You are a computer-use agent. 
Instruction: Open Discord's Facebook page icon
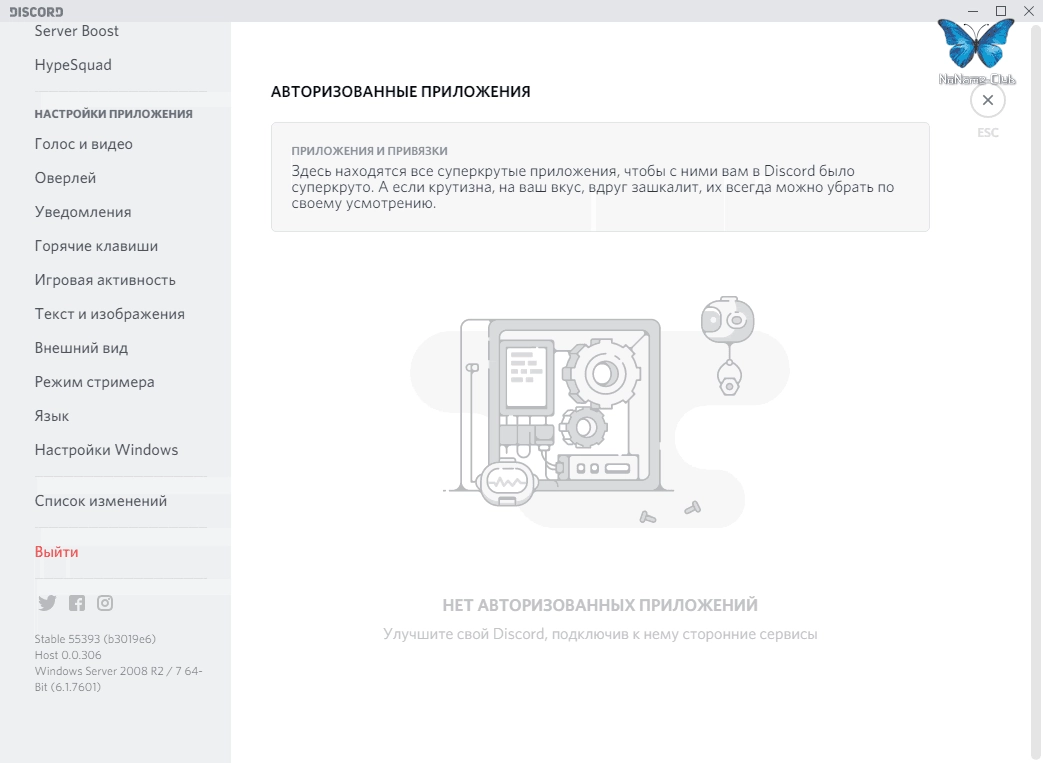[x=76, y=603]
